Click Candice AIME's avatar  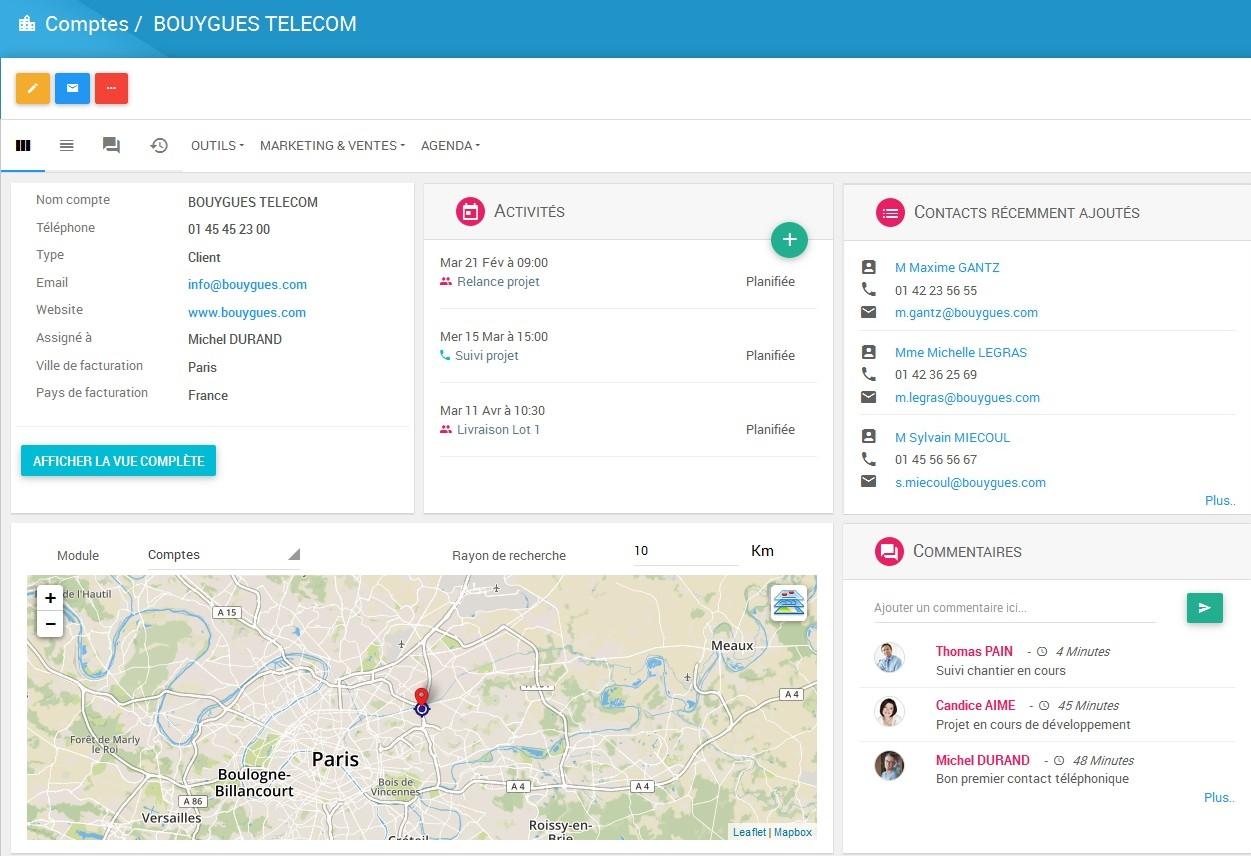889,712
